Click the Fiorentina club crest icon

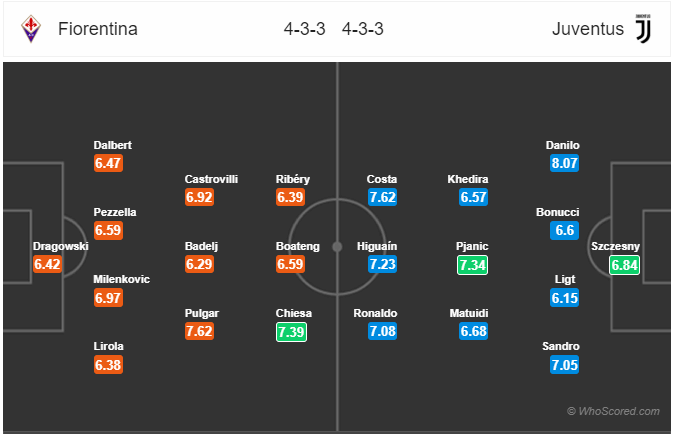31,29
